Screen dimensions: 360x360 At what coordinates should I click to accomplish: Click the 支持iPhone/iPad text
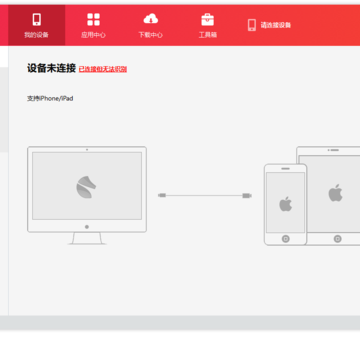tap(50, 99)
